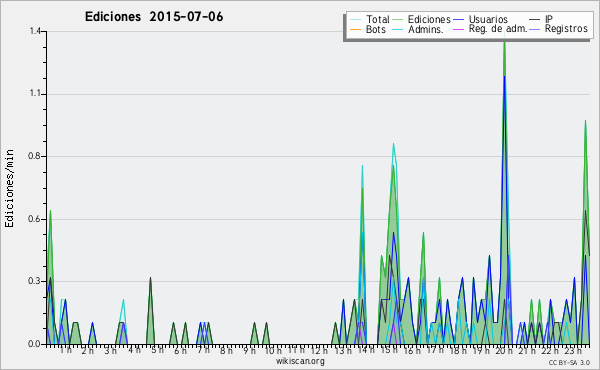Screen dimensions: 600x370
Task: Click the '0.6' y-axis value
Action: tap(35, 219)
